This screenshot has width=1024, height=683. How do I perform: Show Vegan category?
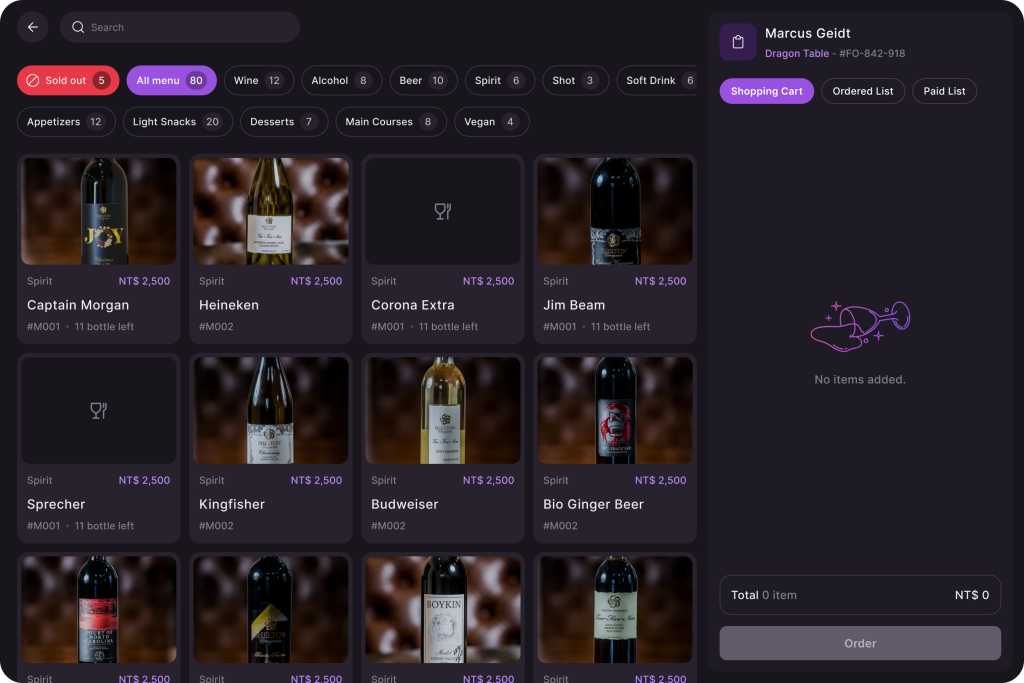point(491,121)
